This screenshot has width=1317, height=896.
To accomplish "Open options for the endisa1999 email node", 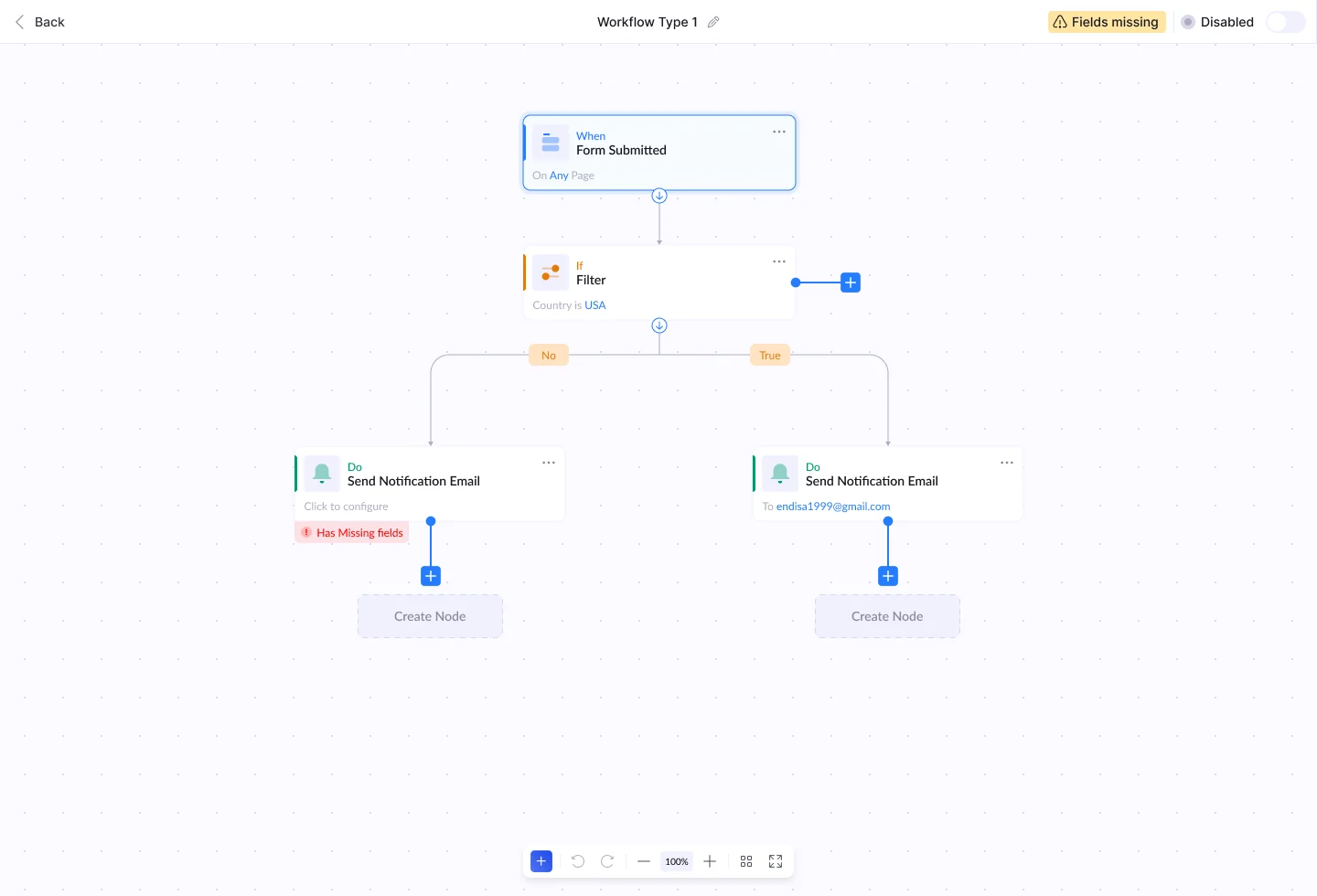I will 1007,463.
